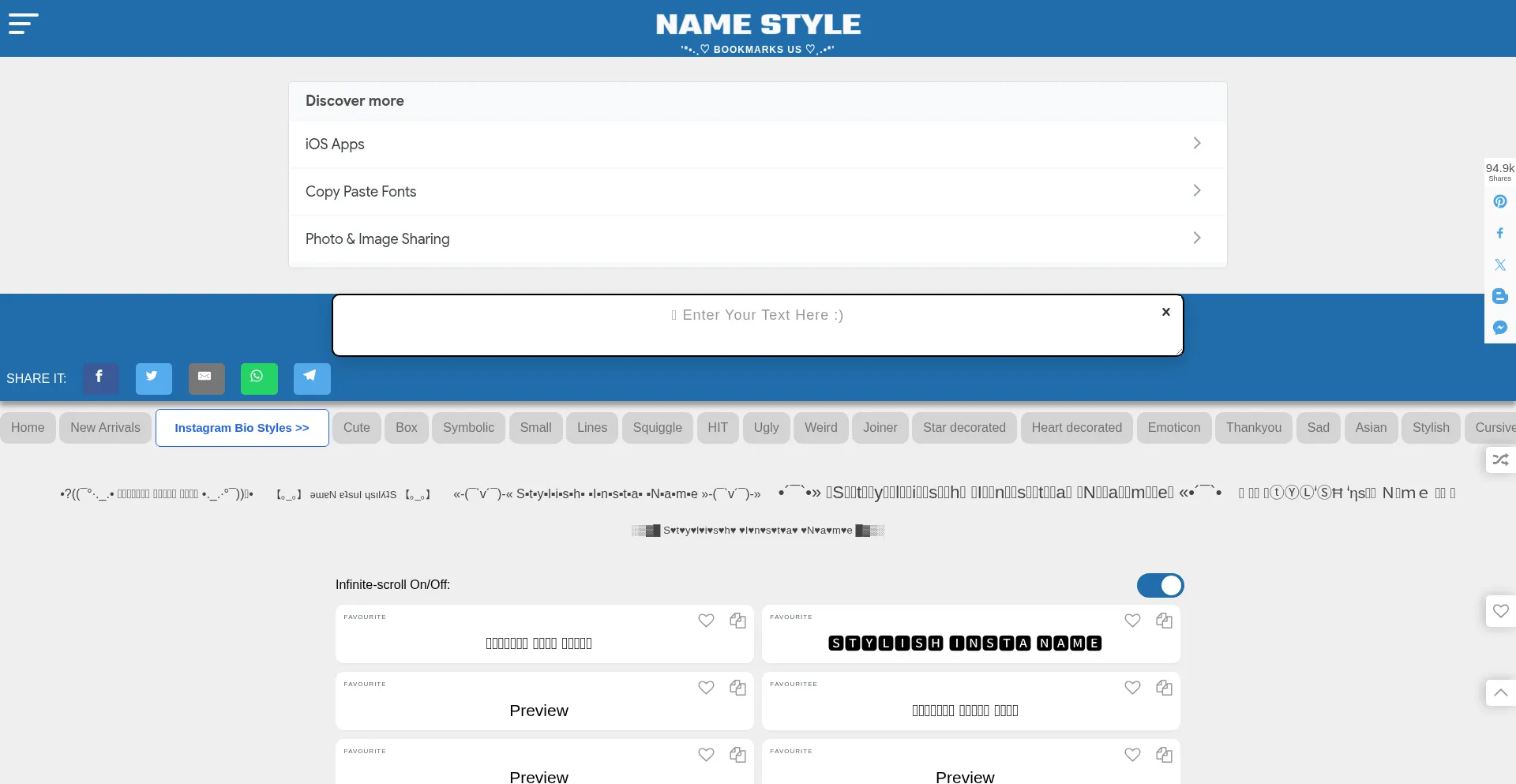Select the Small category
The height and width of the screenshot is (784, 1516).
[535, 428]
